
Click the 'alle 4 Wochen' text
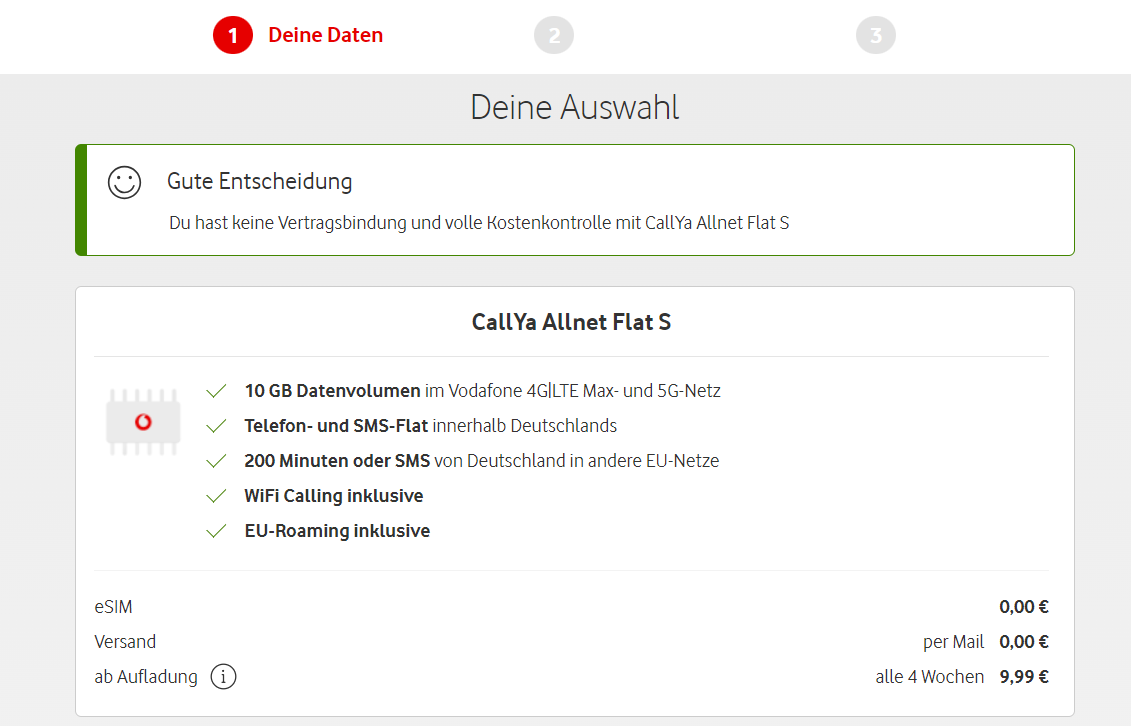pyautogui.click(x=930, y=677)
